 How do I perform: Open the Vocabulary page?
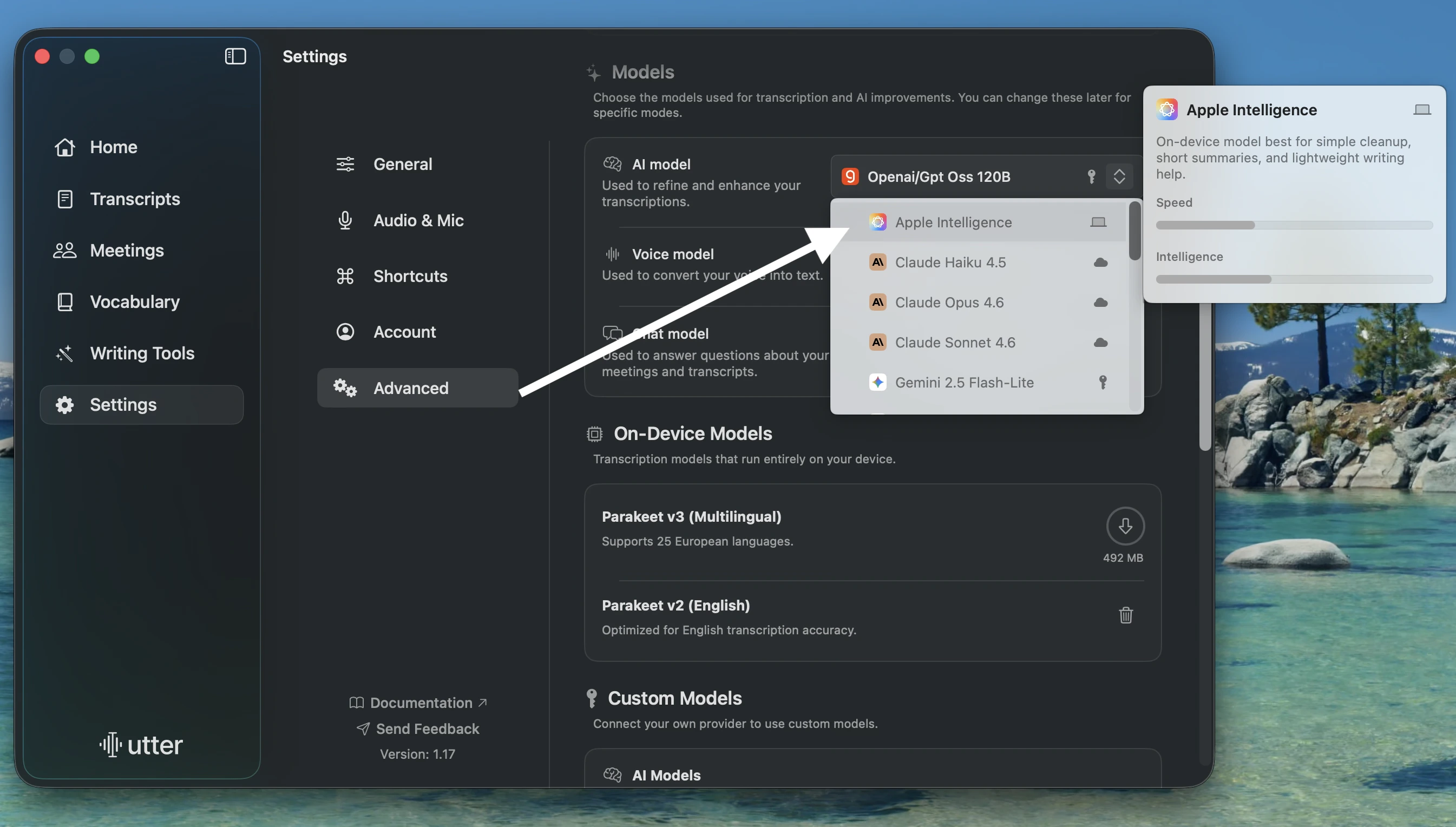click(142, 301)
